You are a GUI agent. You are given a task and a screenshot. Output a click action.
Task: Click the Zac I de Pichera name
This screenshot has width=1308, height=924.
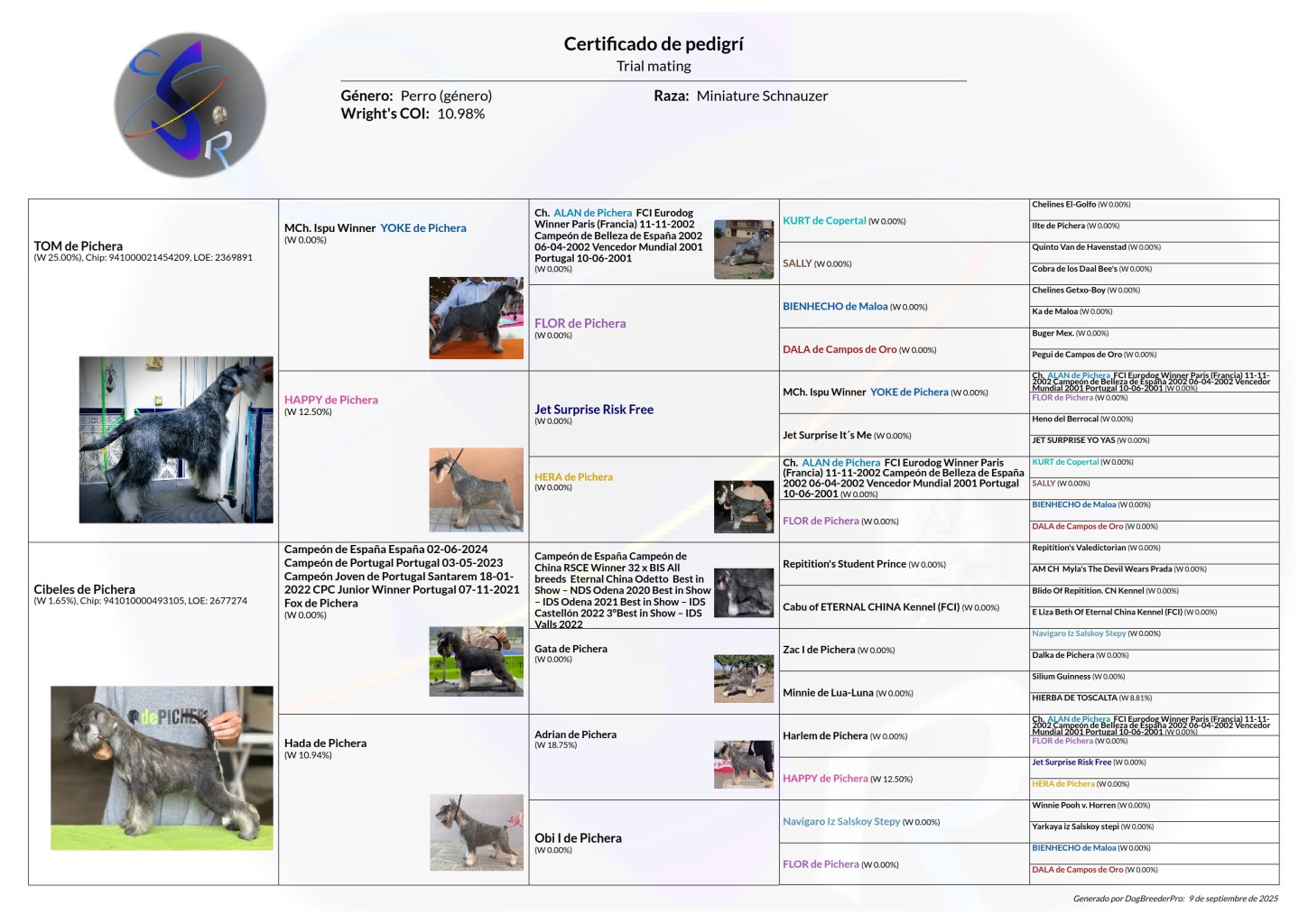[819, 650]
